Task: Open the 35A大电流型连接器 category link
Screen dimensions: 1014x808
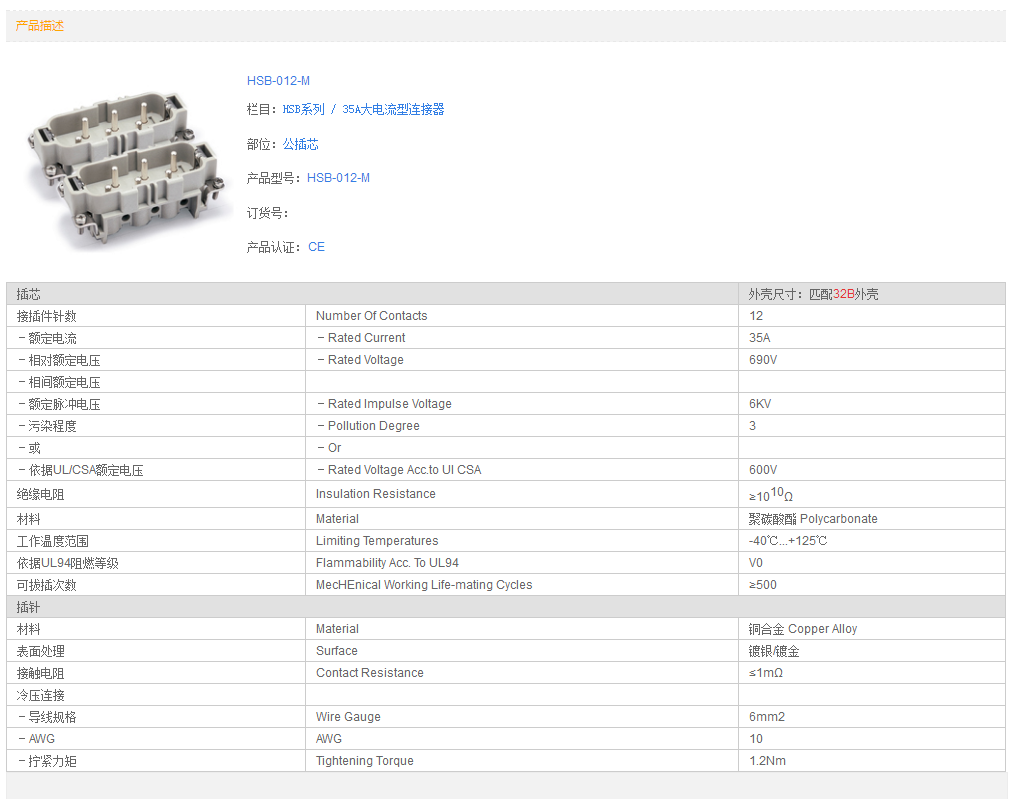Action: click(x=393, y=110)
